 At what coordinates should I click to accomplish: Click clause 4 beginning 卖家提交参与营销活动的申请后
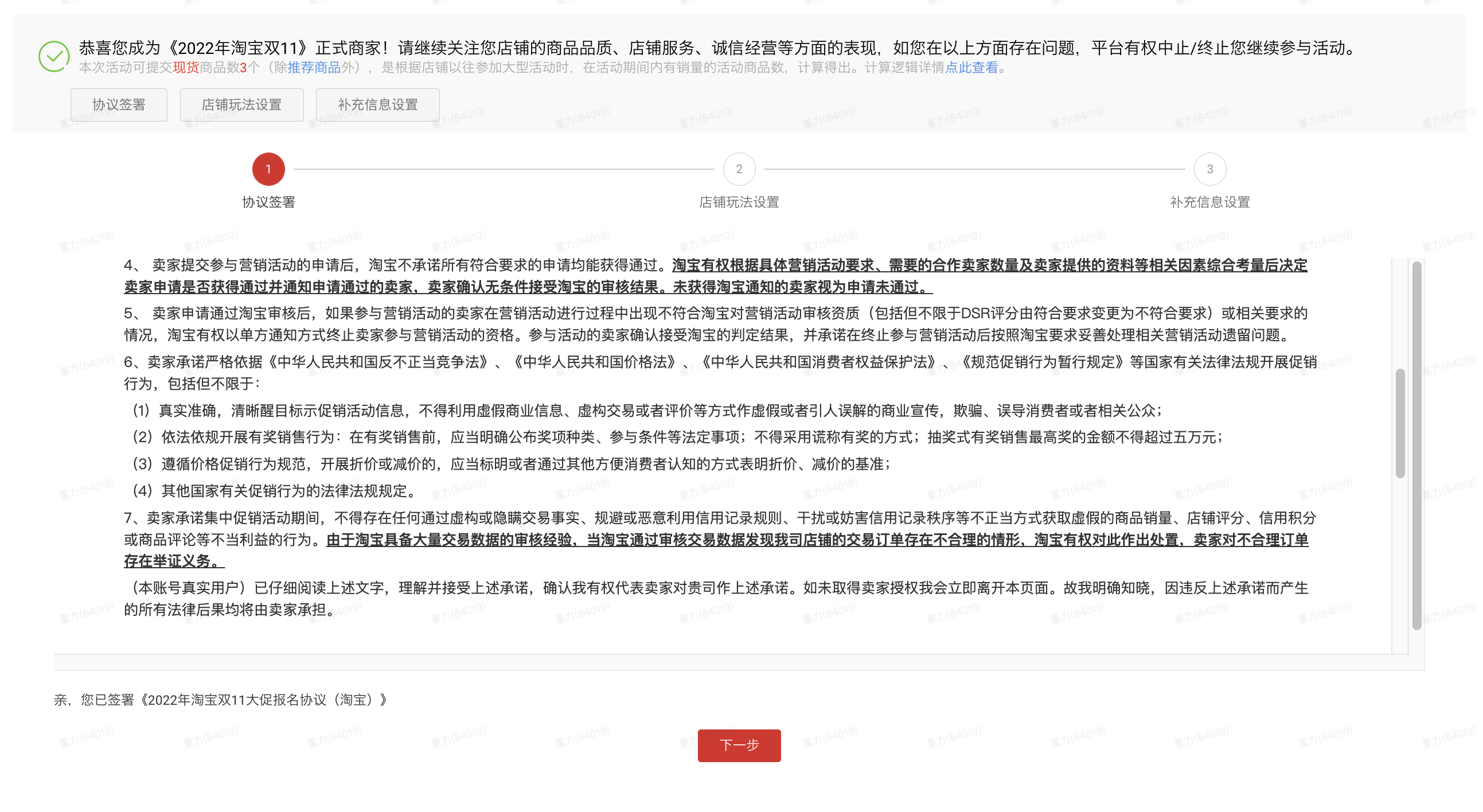point(716,276)
